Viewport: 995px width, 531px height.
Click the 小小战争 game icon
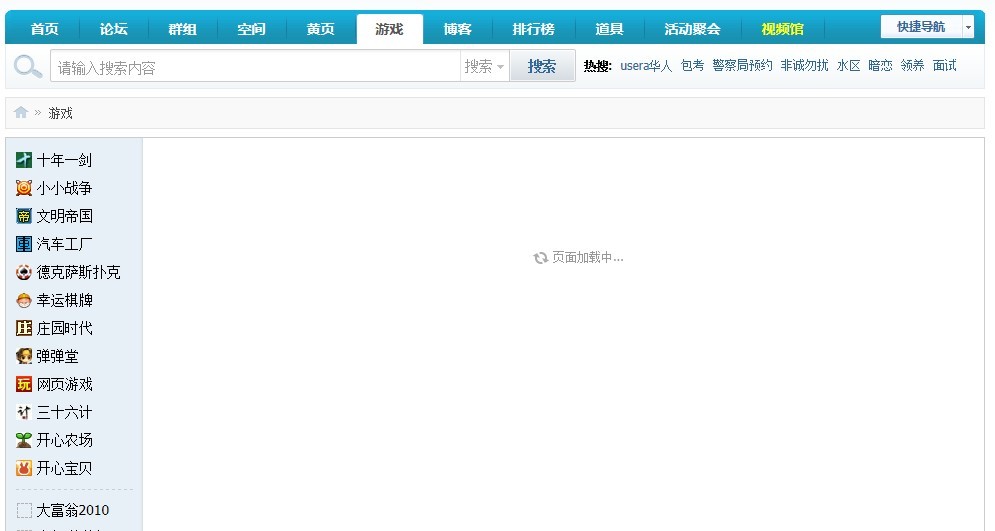(24, 188)
